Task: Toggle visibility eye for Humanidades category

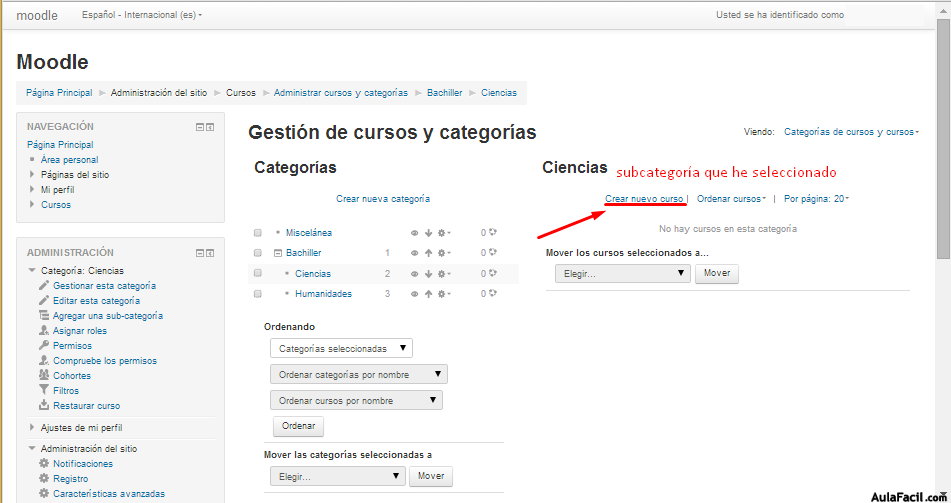Action: tap(414, 294)
